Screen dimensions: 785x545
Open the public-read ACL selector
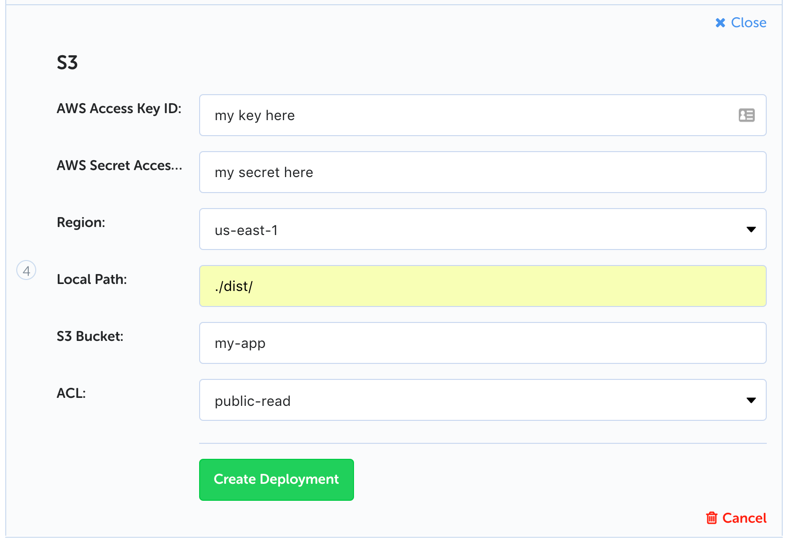[x=470, y=401]
